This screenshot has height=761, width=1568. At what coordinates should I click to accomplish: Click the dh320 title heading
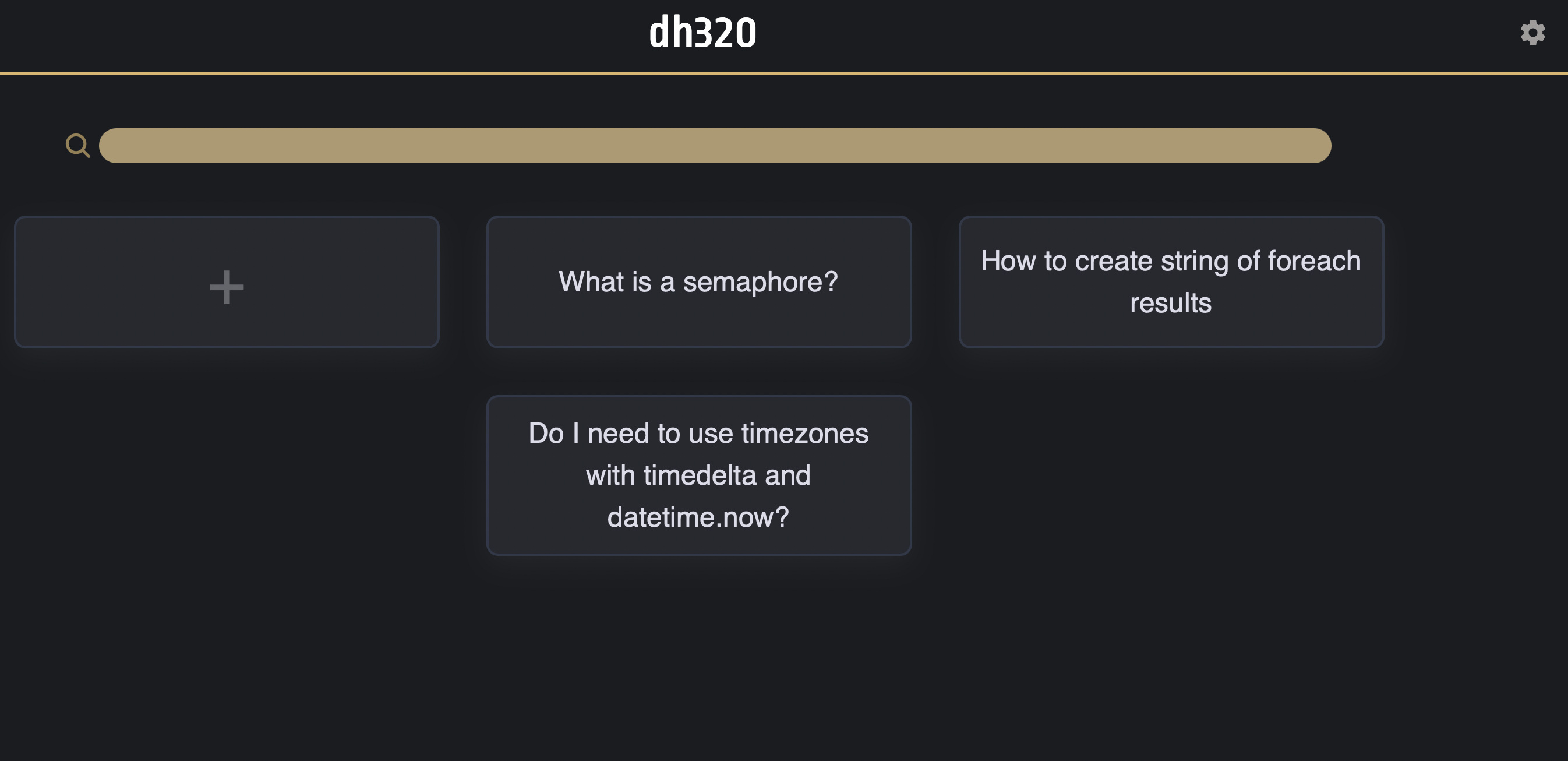coord(703,33)
